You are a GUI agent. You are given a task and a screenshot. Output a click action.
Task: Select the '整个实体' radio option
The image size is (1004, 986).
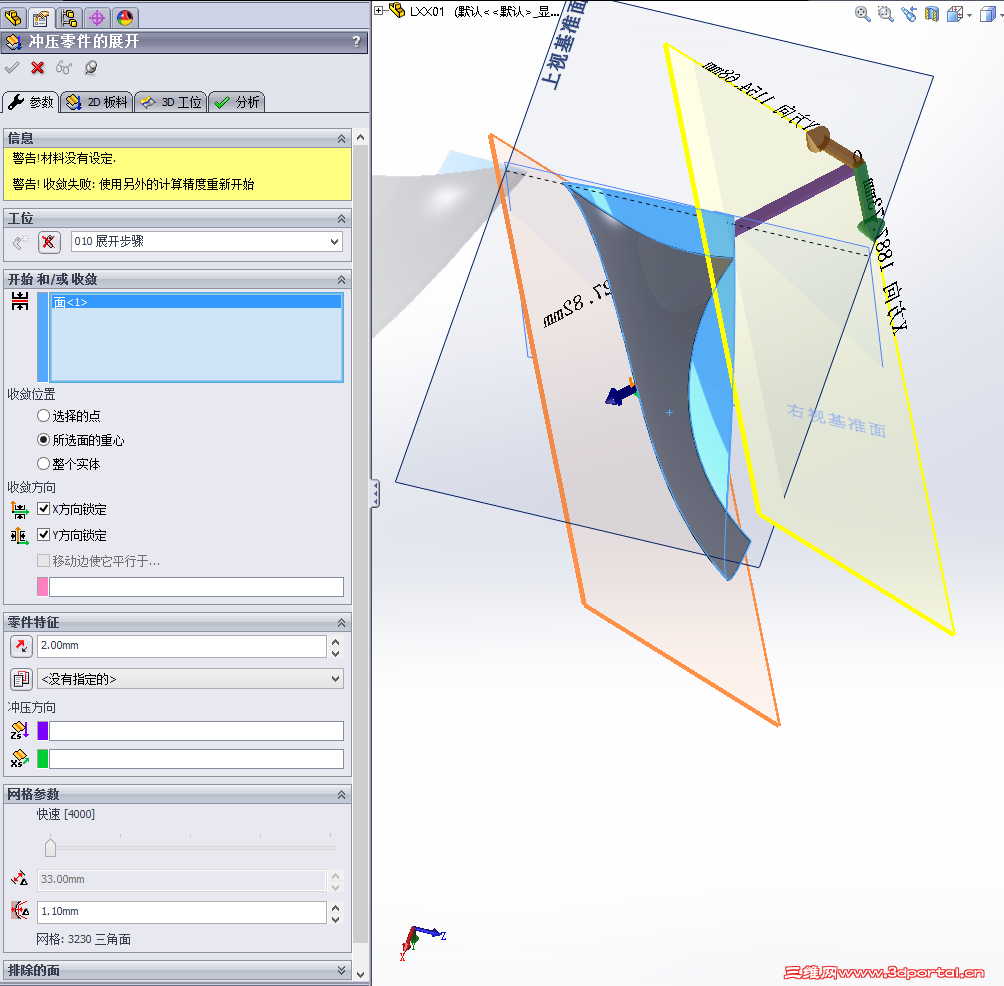coord(43,464)
